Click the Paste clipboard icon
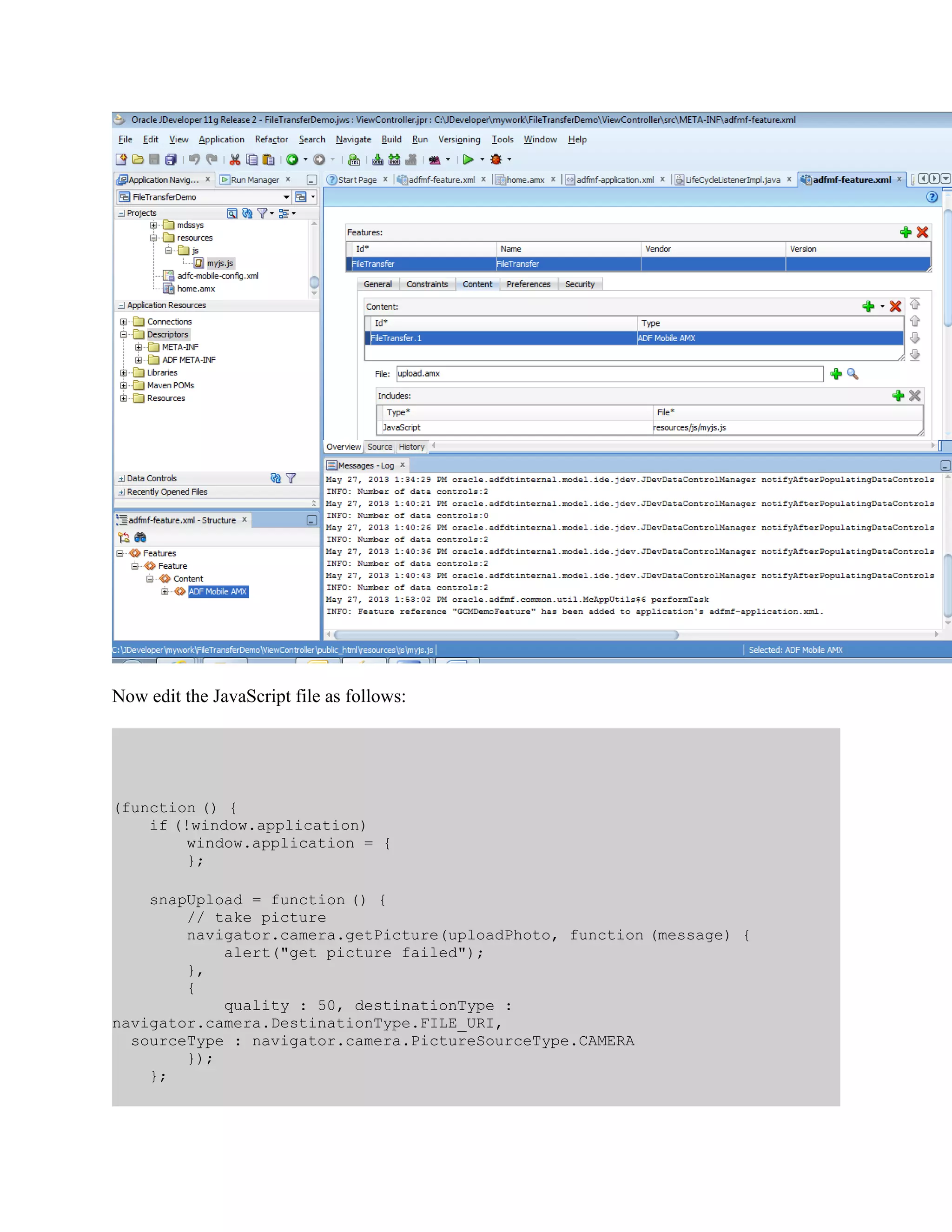The height and width of the screenshot is (1232, 952). click(269, 159)
